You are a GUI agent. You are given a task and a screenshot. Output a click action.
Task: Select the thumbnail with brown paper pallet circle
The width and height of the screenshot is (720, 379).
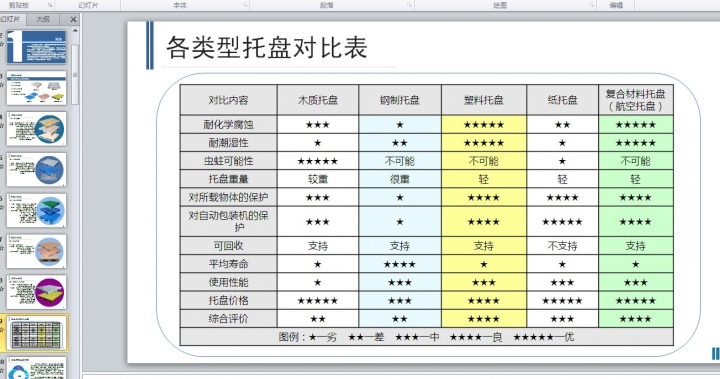(x=36, y=251)
